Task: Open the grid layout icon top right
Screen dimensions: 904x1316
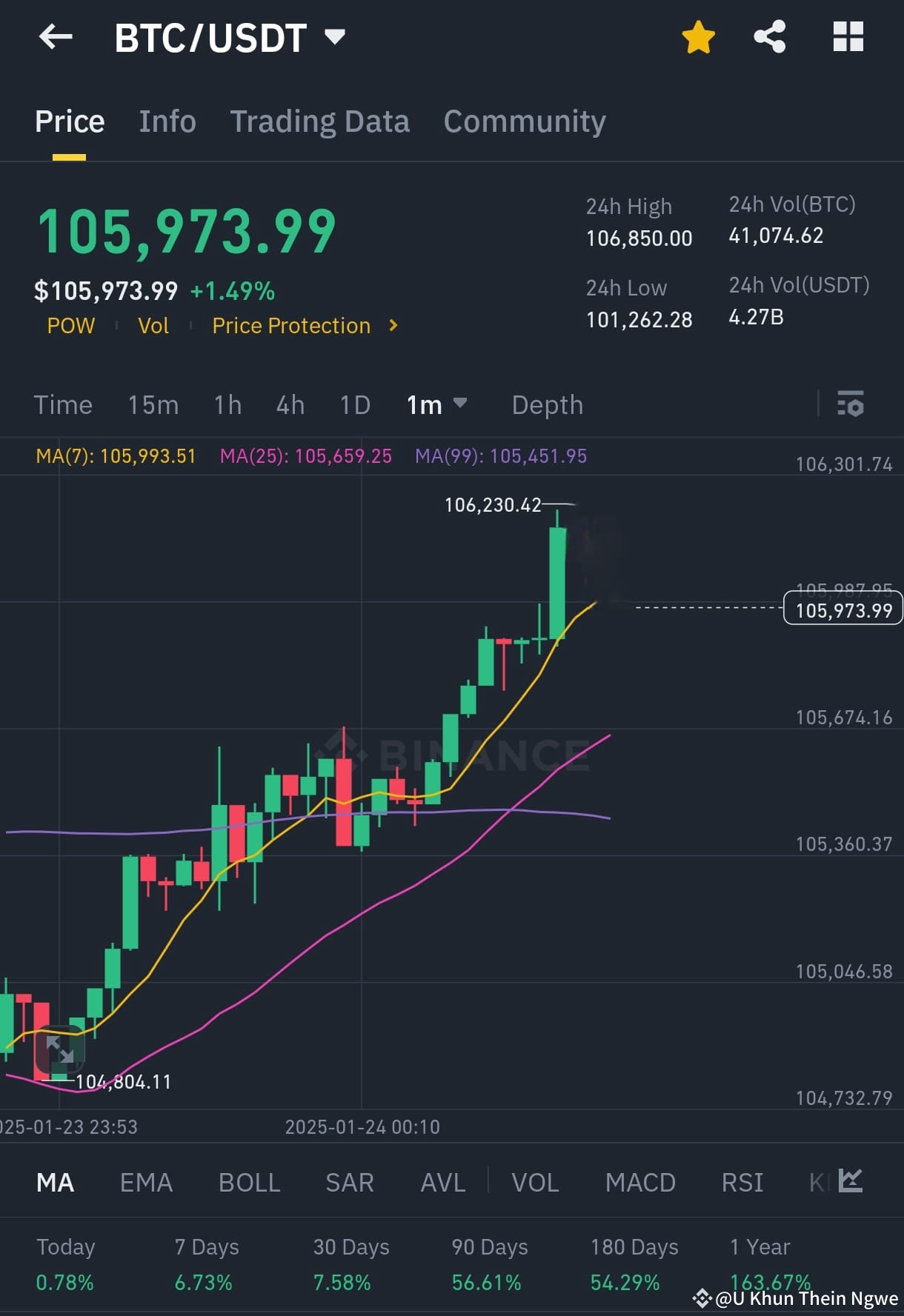Action: pos(847,36)
